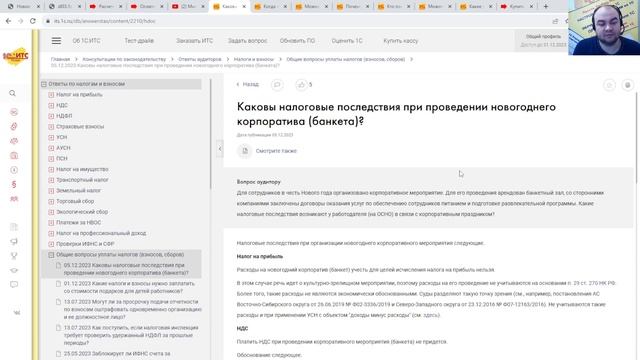Close the active 'Каковы' browser tab
Viewport: 640px width, 360px height.
click(244, 7)
